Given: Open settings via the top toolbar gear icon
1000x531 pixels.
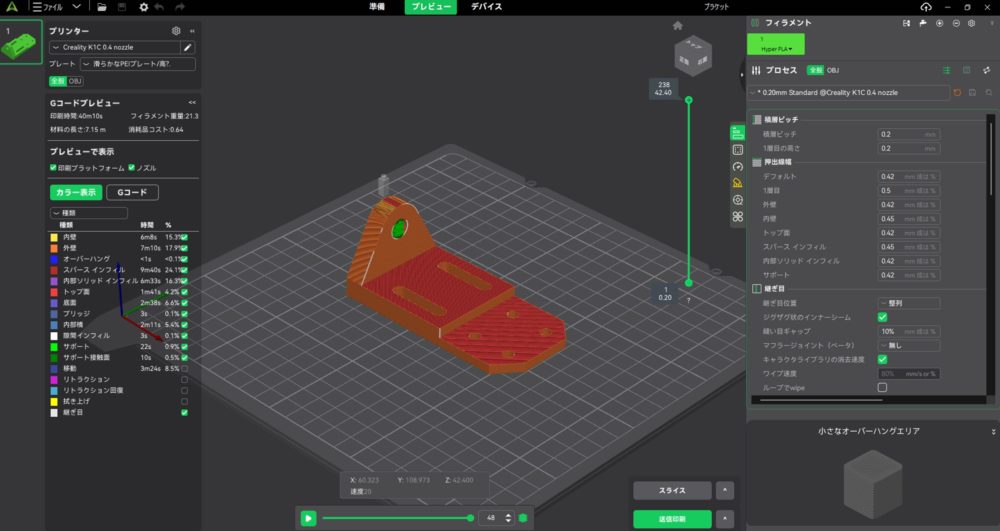Looking at the screenshot, I should click(x=144, y=7).
